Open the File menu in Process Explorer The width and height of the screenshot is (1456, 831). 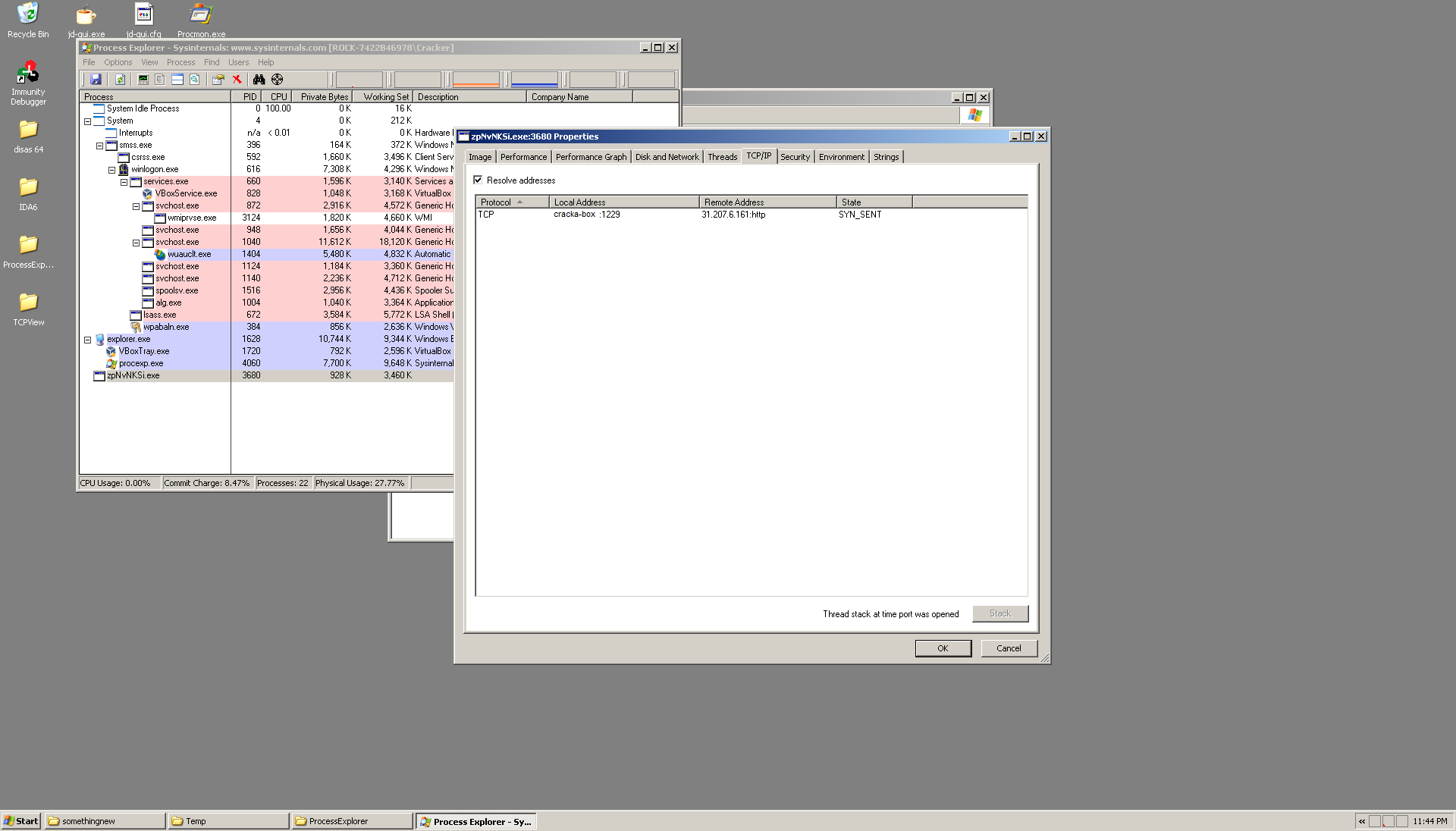click(x=89, y=62)
